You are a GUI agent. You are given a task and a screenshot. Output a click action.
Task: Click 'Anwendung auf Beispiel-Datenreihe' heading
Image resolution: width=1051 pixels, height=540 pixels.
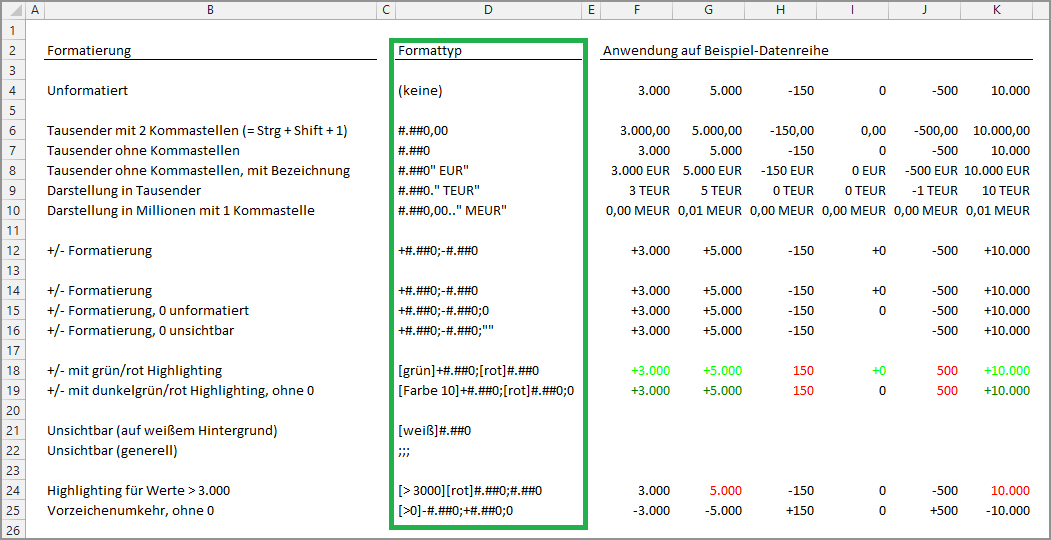pos(715,51)
